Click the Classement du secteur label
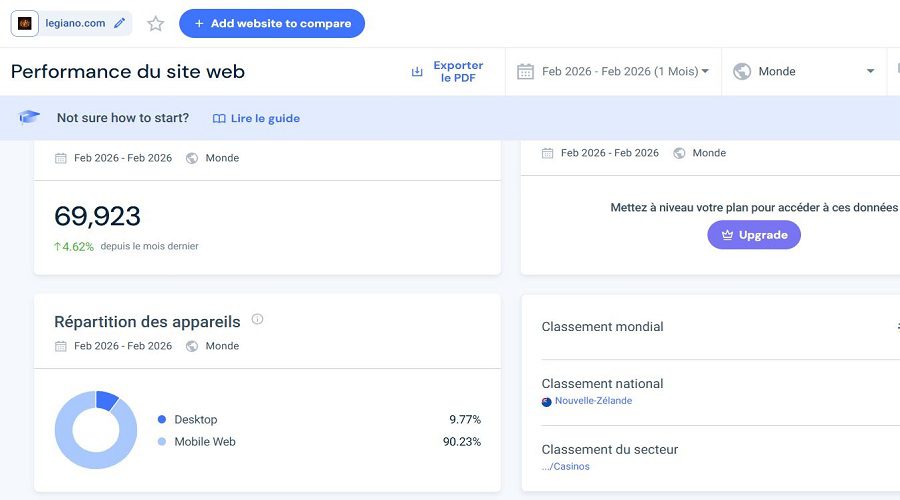 (610, 449)
